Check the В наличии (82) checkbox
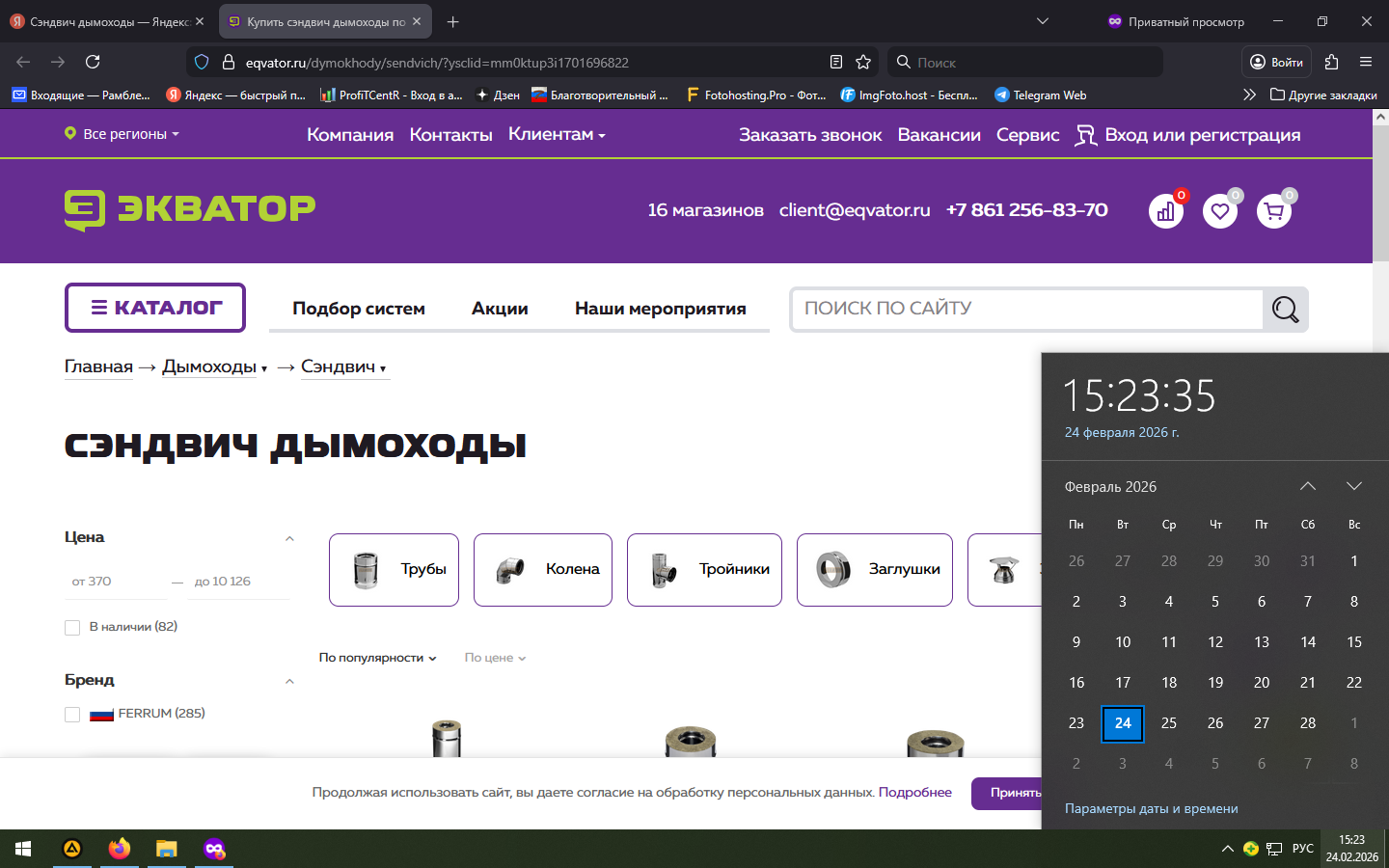Viewport: 1389px width, 868px height. tap(72, 628)
